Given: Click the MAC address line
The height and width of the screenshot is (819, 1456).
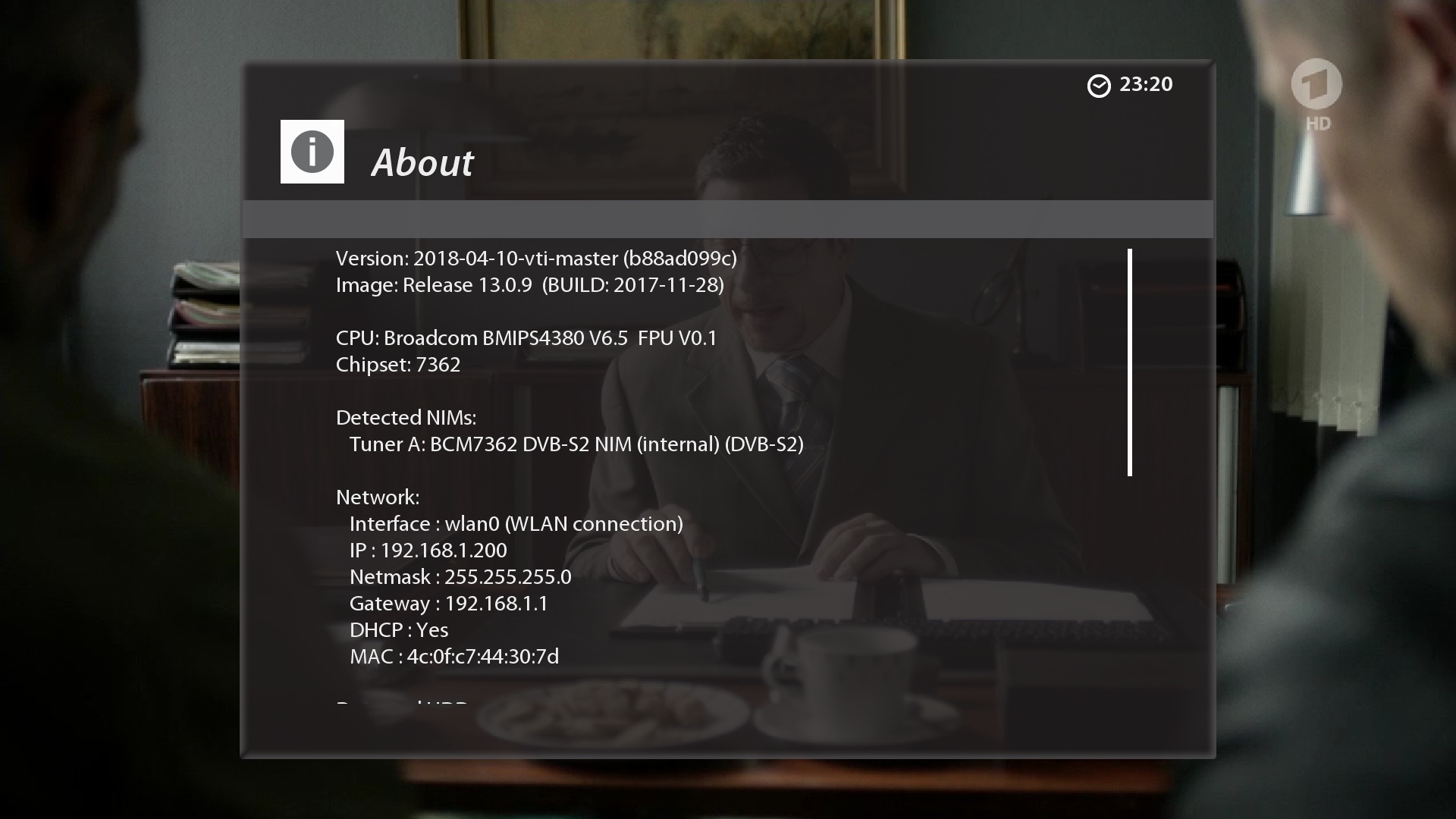Looking at the screenshot, I should click(453, 657).
